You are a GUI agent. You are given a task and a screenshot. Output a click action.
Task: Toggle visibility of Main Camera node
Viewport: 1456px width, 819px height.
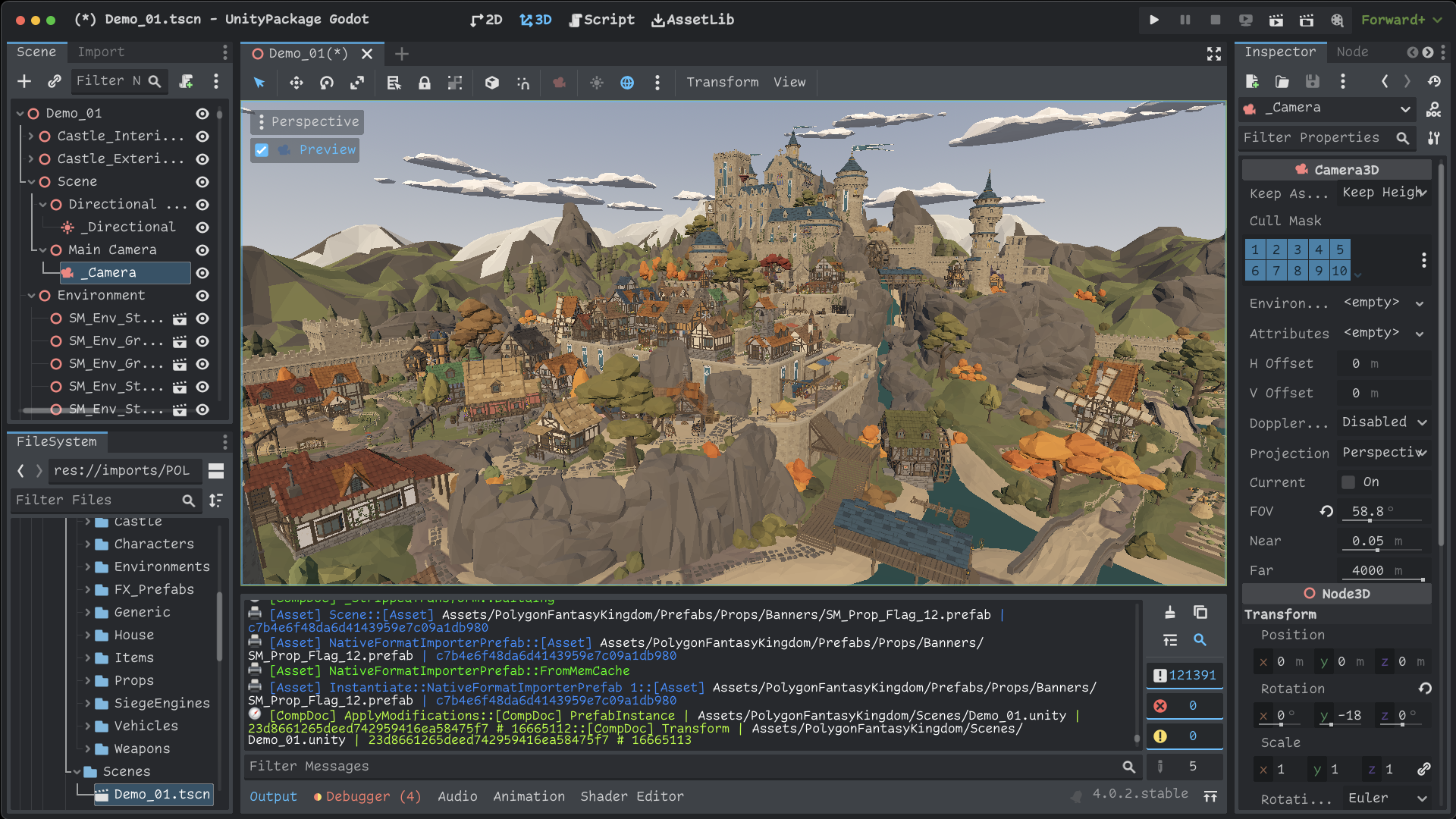click(203, 249)
